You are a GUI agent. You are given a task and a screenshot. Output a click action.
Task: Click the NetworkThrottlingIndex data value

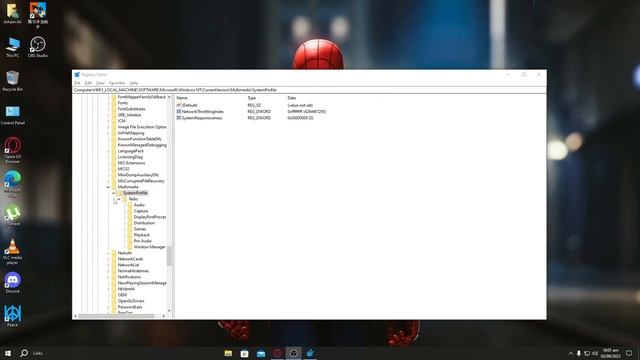pyautogui.click(x=307, y=111)
